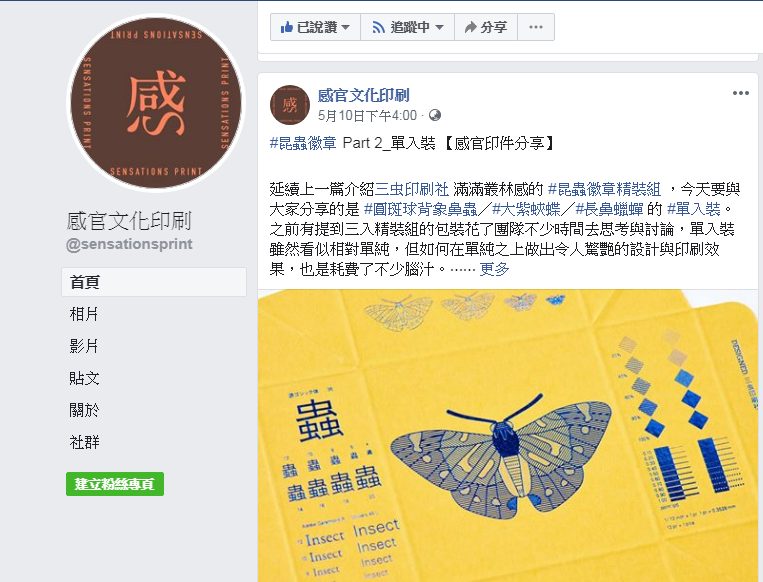Expand the 追蹤中 dropdown arrow
Image resolution: width=763 pixels, height=582 pixels.
click(x=439, y=28)
